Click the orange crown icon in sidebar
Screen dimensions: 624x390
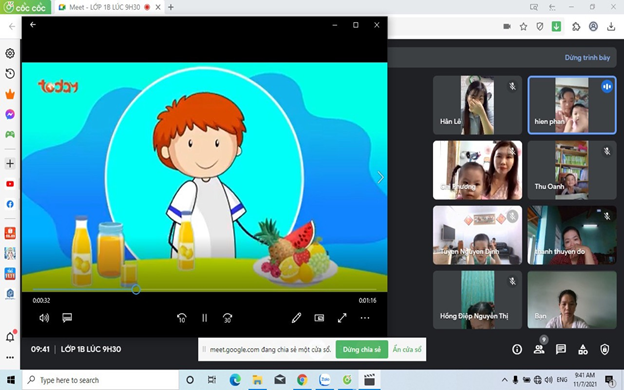[10, 94]
